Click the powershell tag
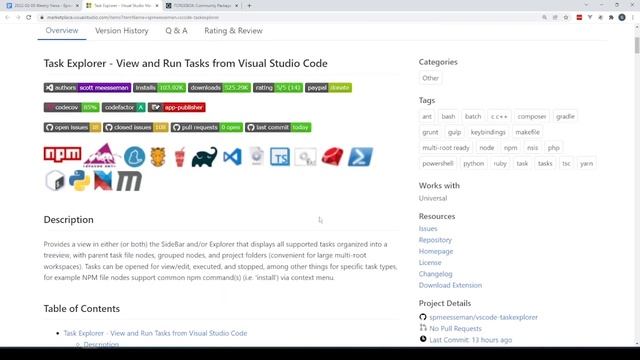The height and width of the screenshot is (360, 640). click(438, 163)
